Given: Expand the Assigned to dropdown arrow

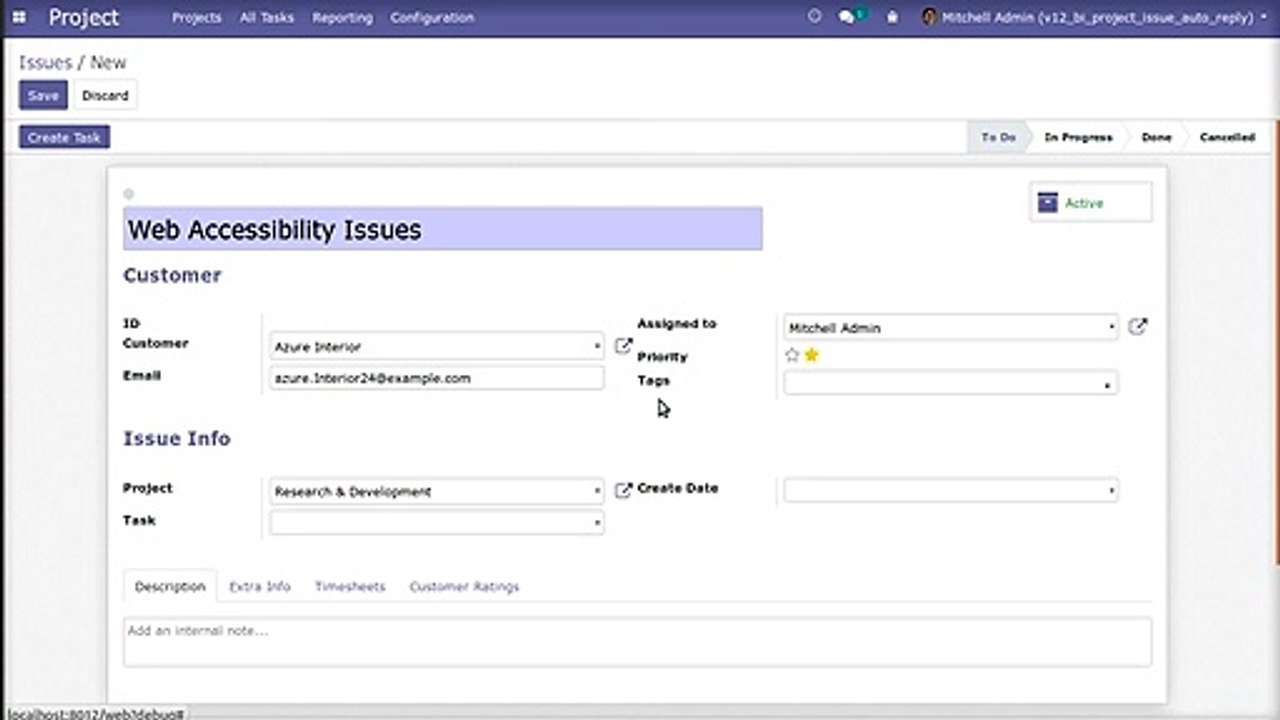Looking at the screenshot, I should tap(1111, 328).
